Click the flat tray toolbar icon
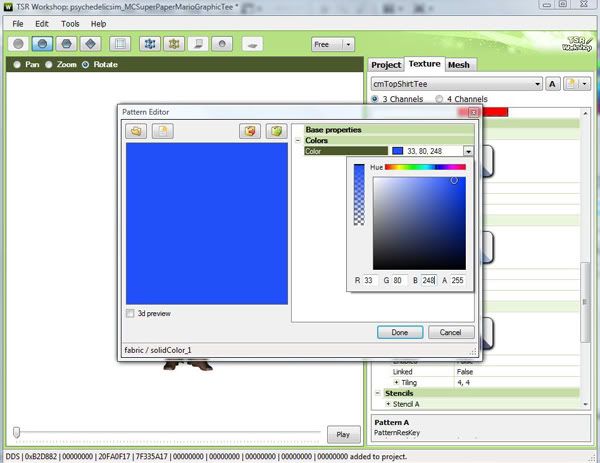 tap(252, 44)
